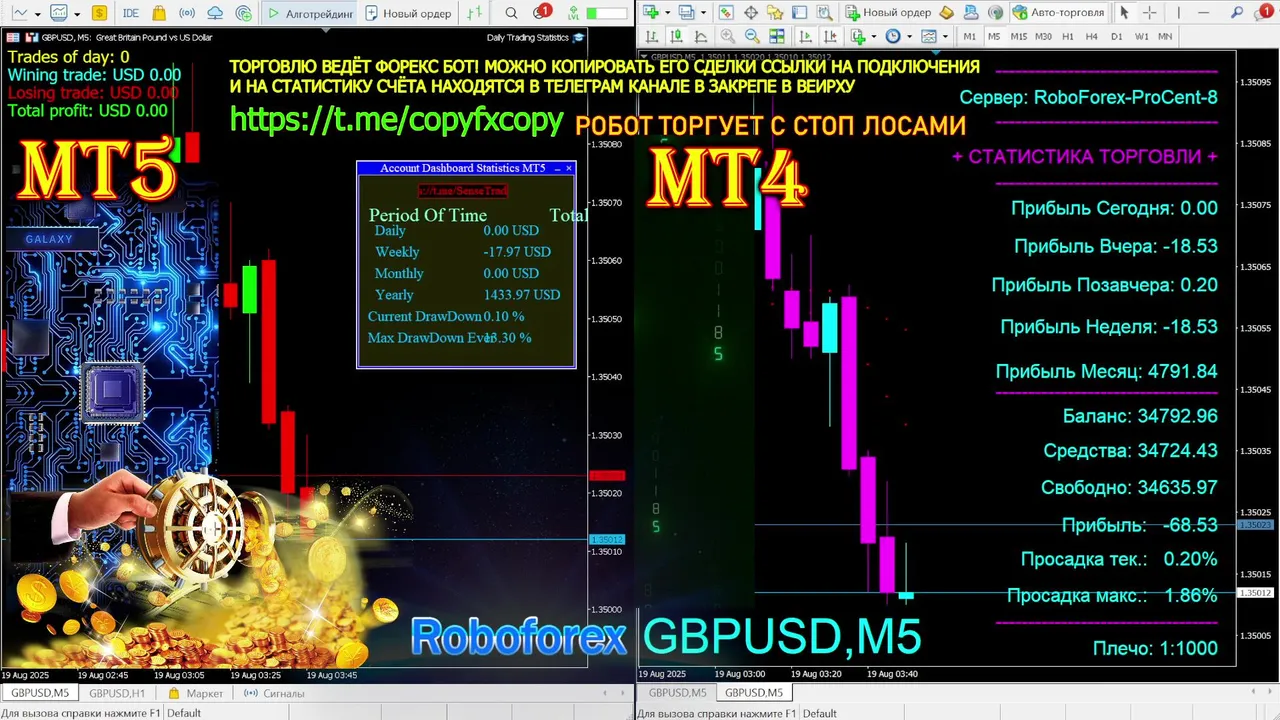This screenshot has width=1280, height=720.
Task: Click the zoom in icon in MT4 toolbar
Action: coord(728,36)
